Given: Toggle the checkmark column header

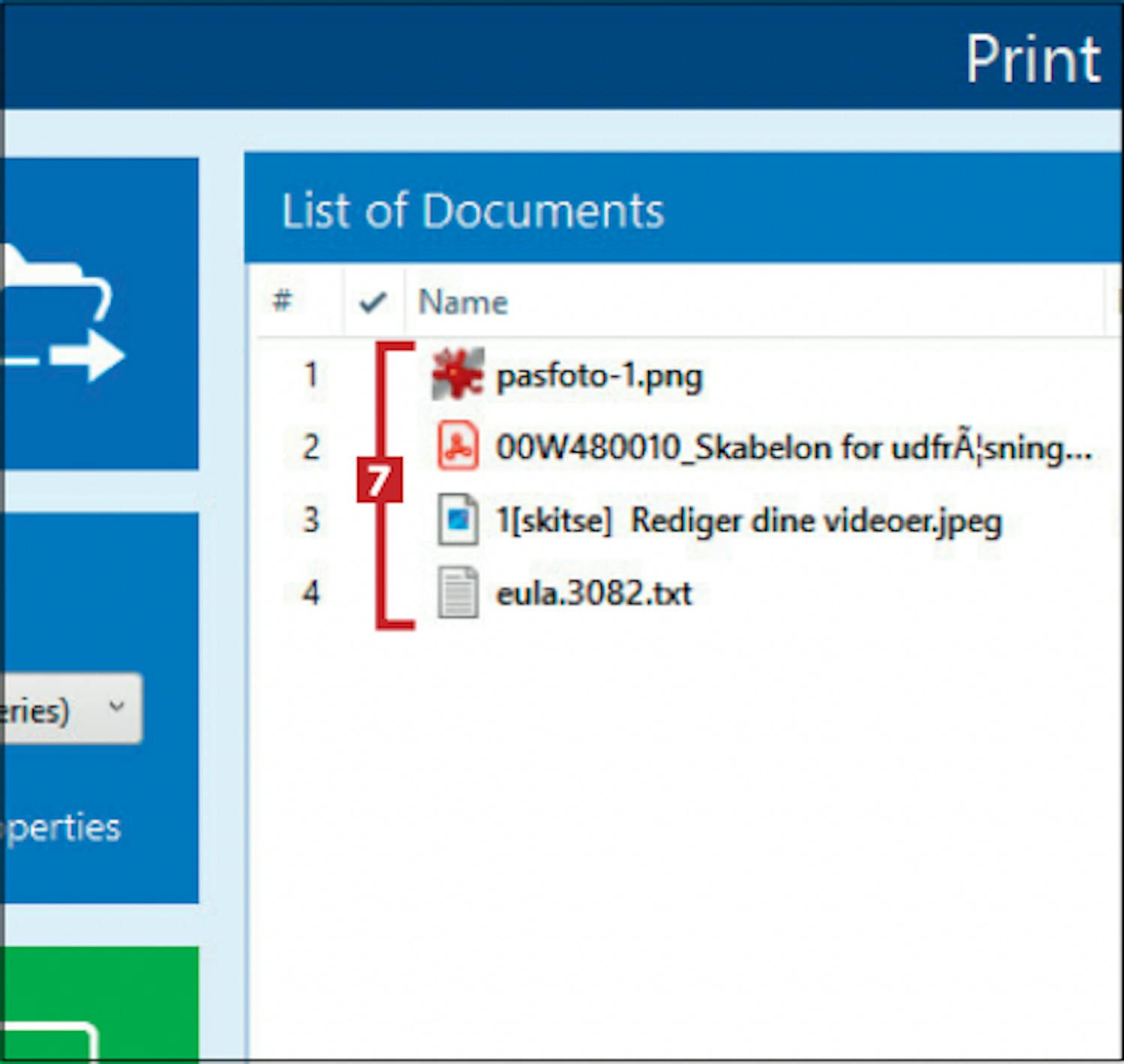Looking at the screenshot, I should click(x=372, y=302).
